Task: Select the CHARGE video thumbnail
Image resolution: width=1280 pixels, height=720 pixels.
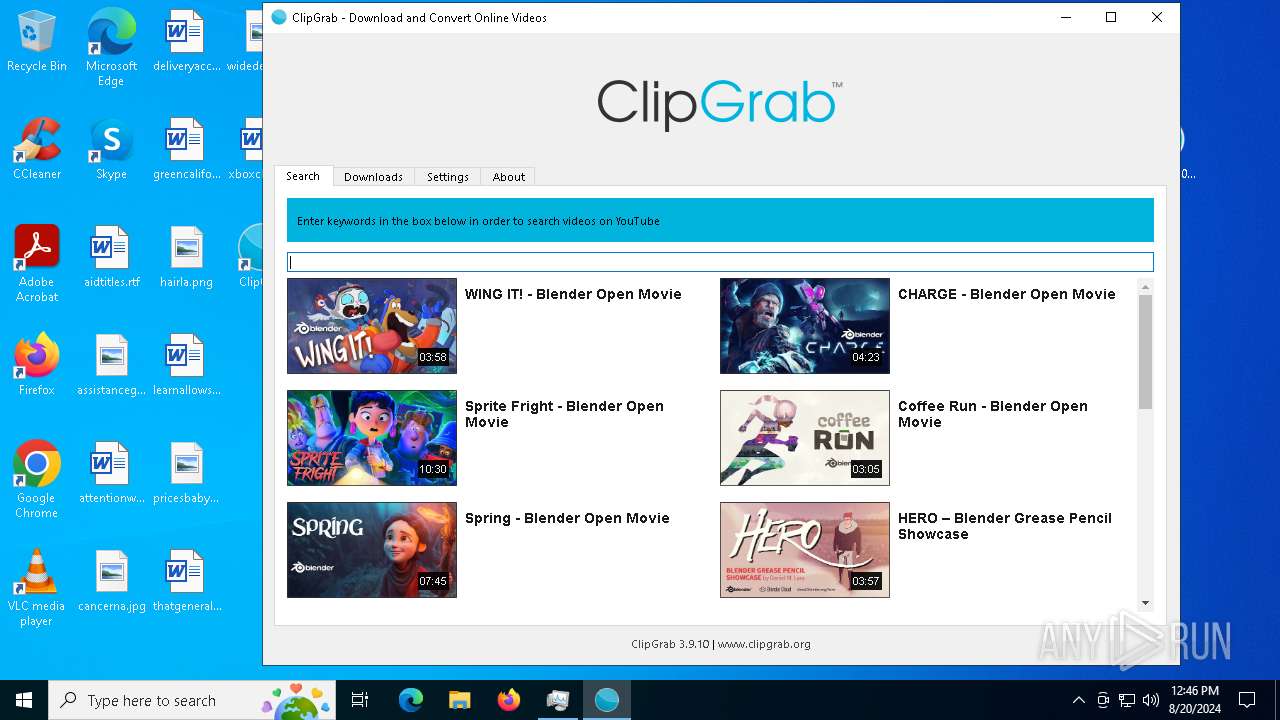Action: 805,326
